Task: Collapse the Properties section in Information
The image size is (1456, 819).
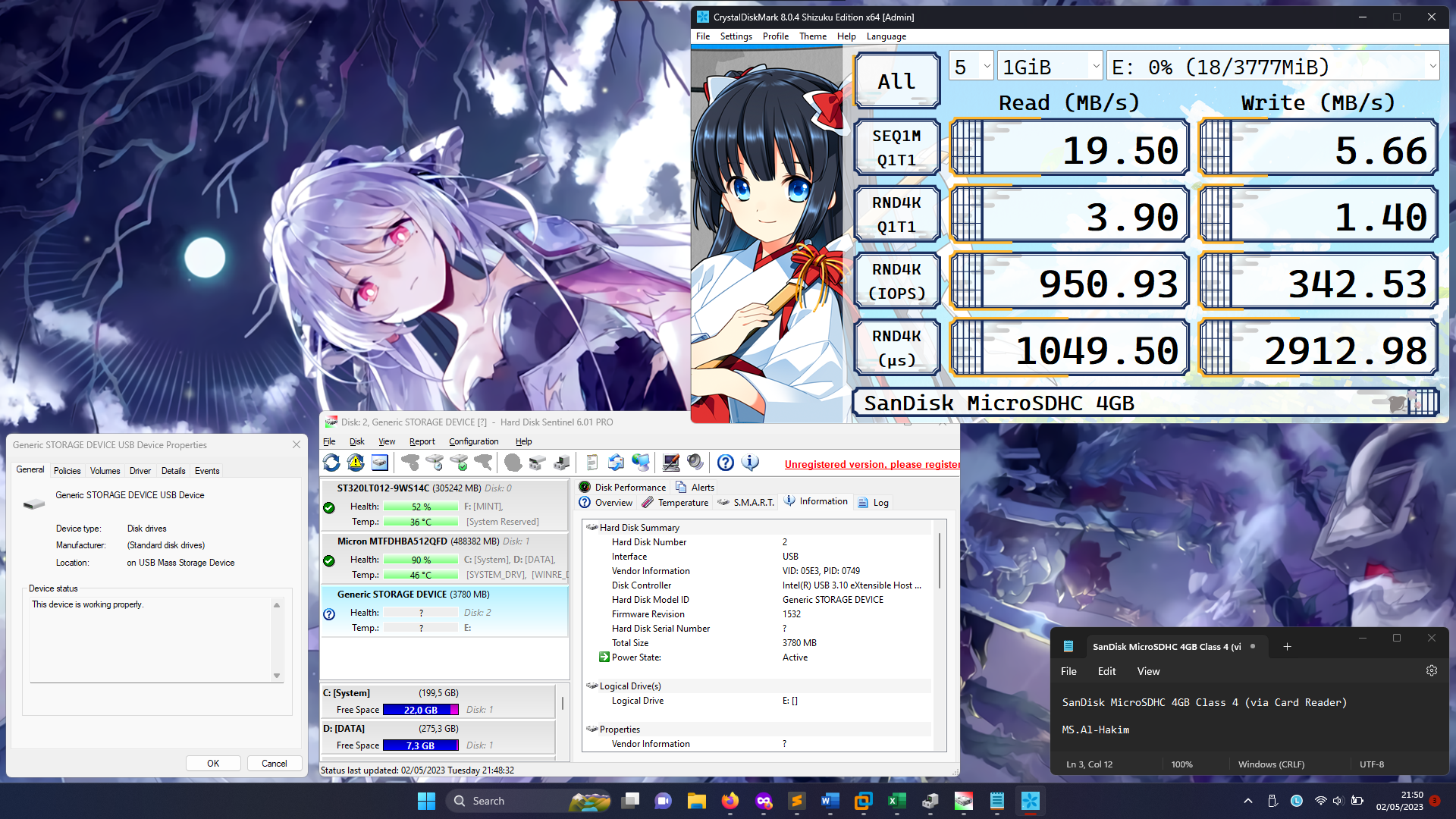Action: pyautogui.click(x=592, y=730)
